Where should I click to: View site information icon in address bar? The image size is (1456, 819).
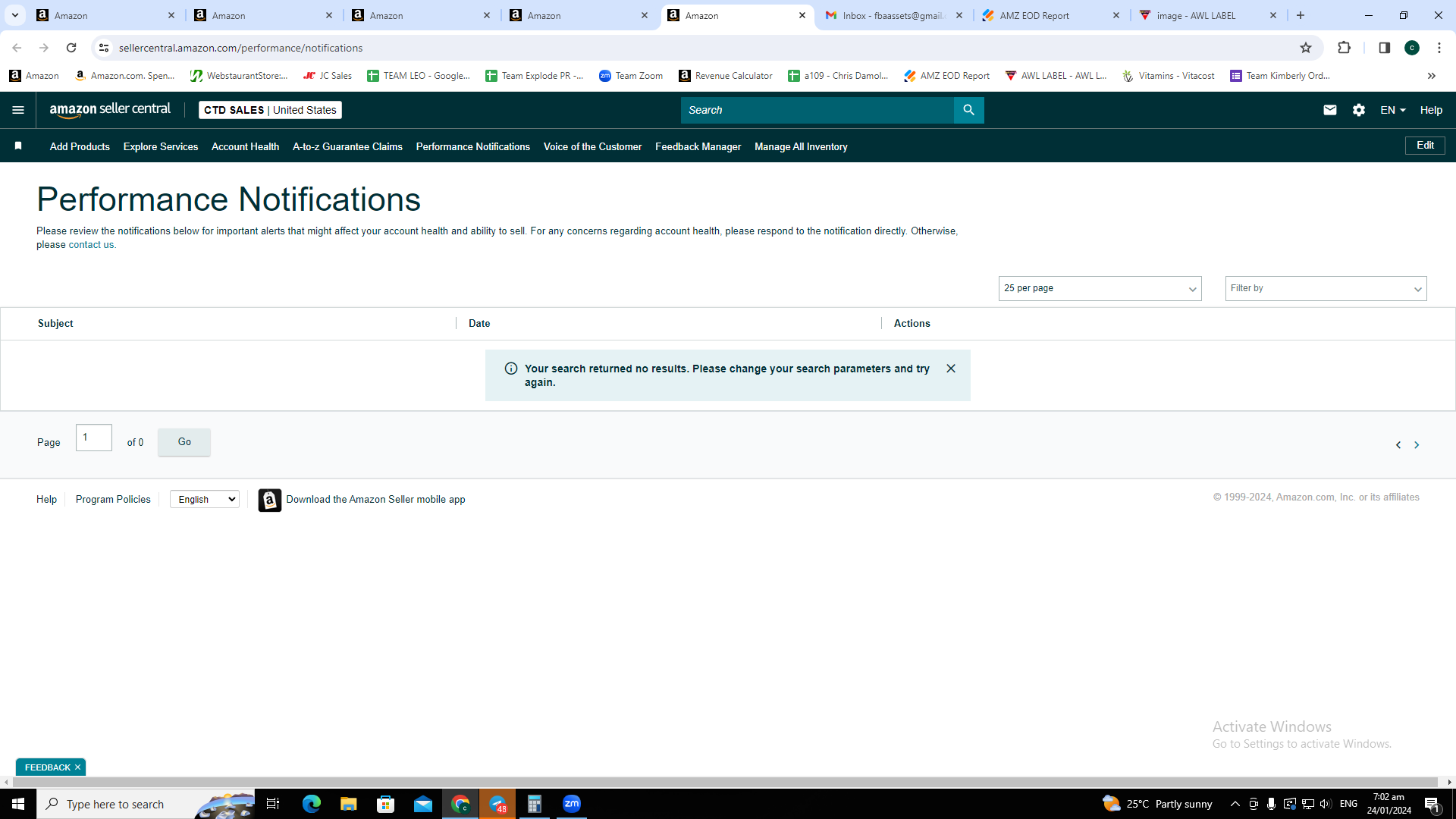coord(104,48)
